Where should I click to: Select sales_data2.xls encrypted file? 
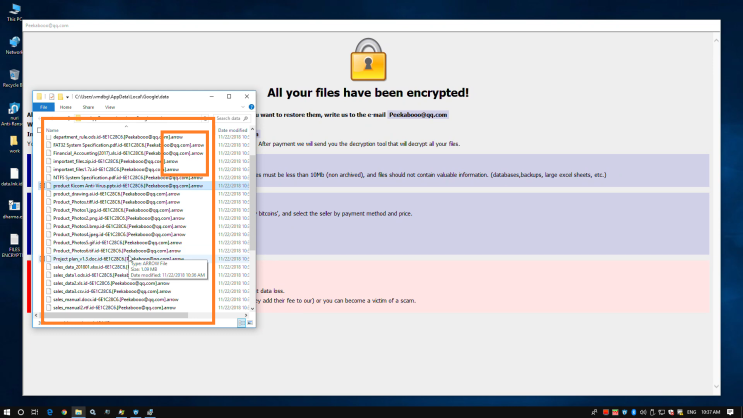[111, 283]
